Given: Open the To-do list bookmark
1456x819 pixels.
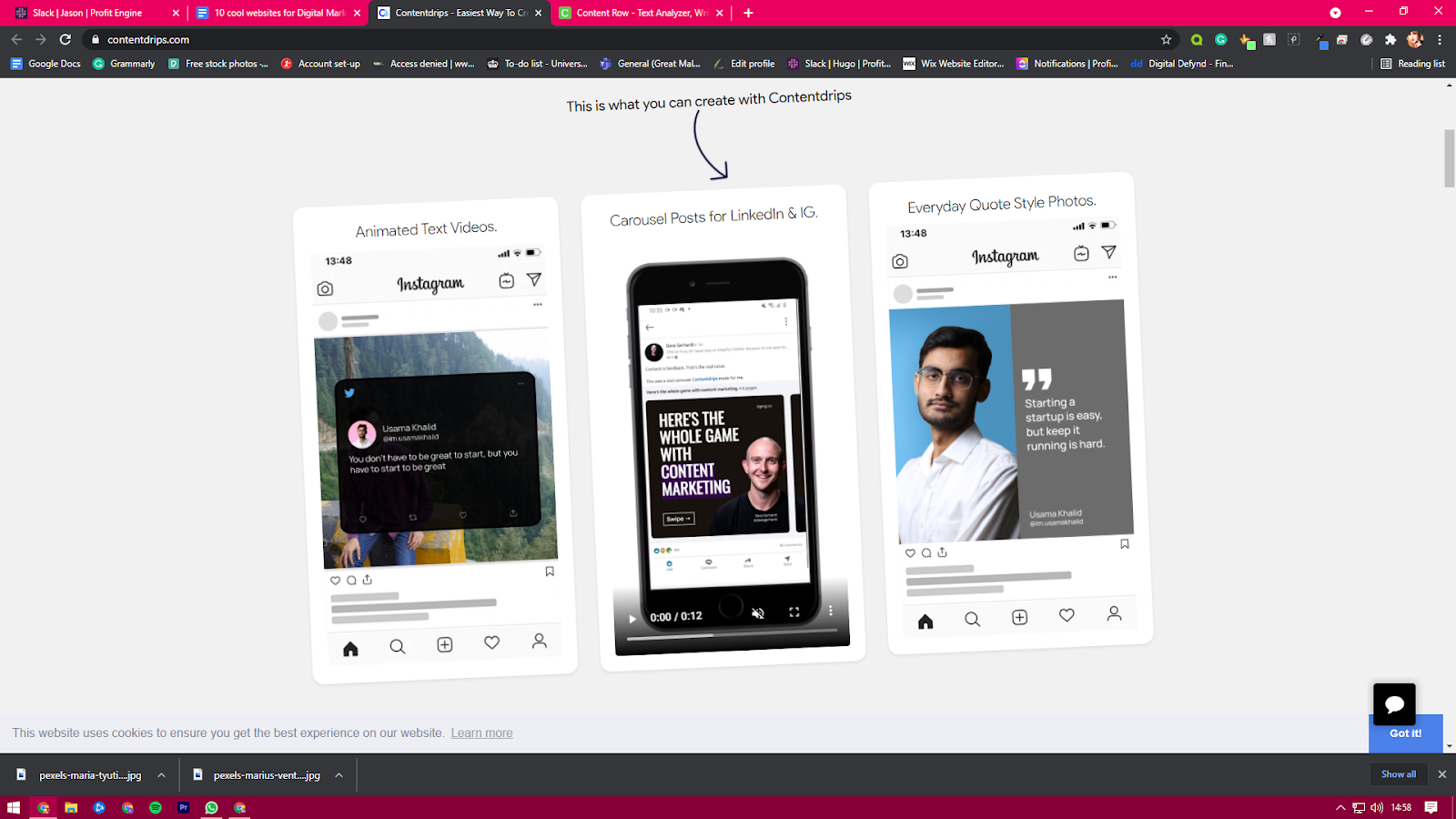Looking at the screenshot, I should click(537, 64).
